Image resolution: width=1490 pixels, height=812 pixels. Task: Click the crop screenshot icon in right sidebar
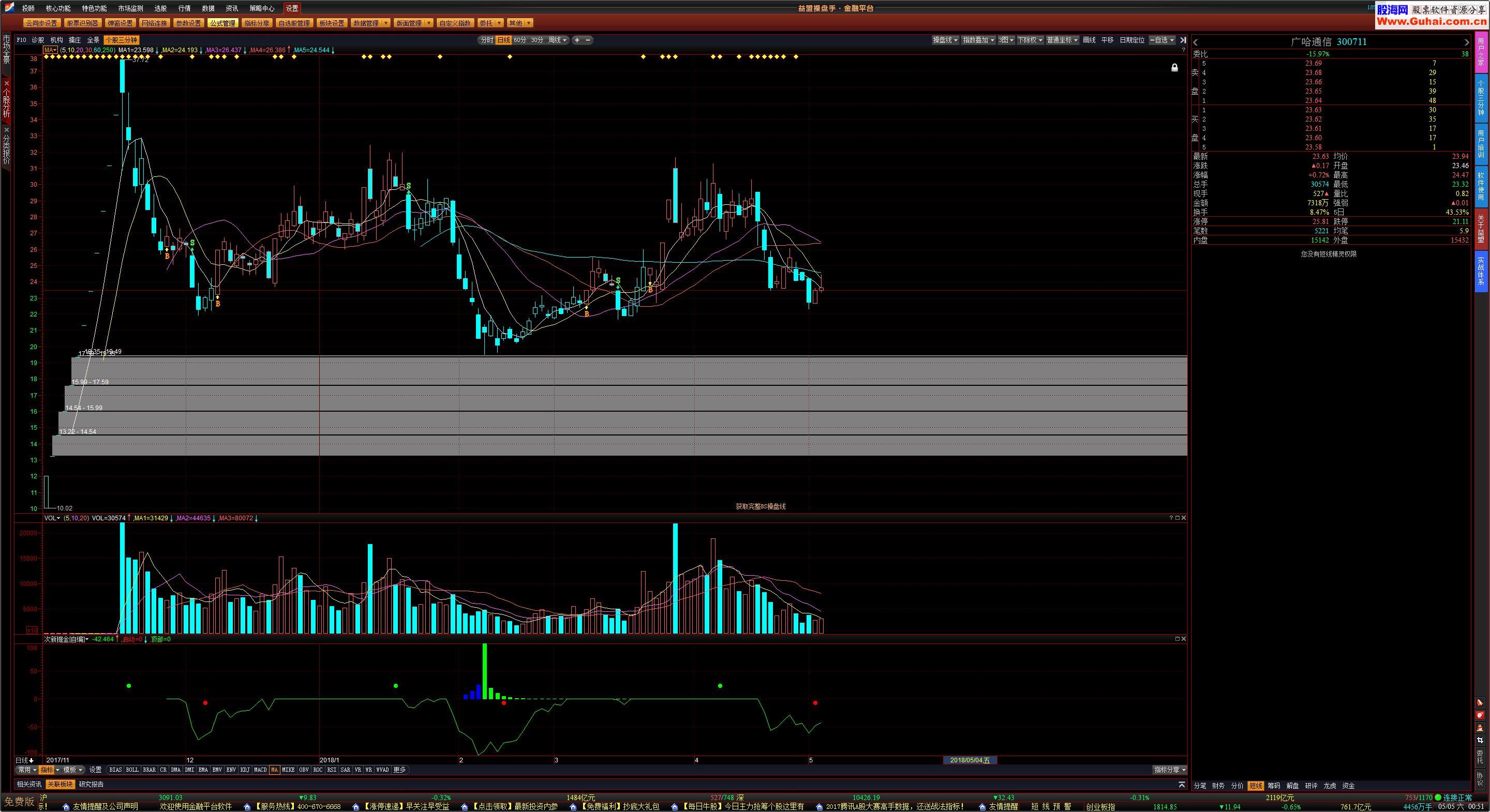(x=1480, y=740)
